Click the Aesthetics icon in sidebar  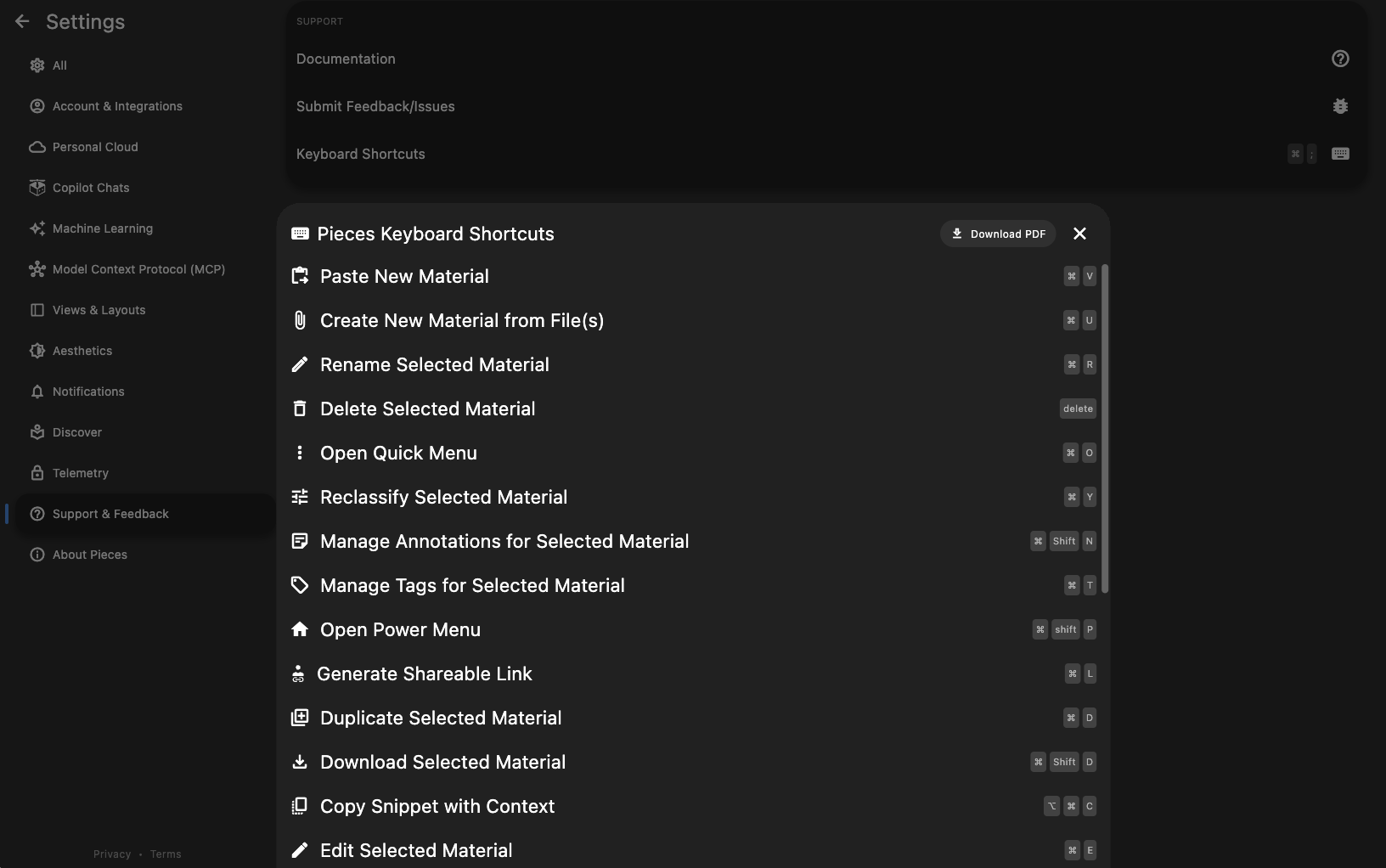pos(37,351)
